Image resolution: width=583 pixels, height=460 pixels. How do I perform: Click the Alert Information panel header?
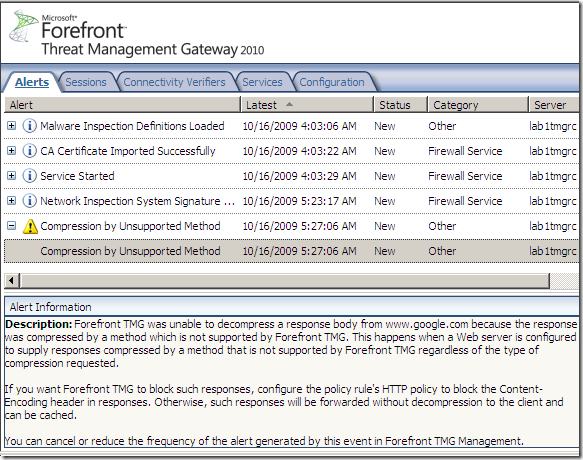(292, 307)
